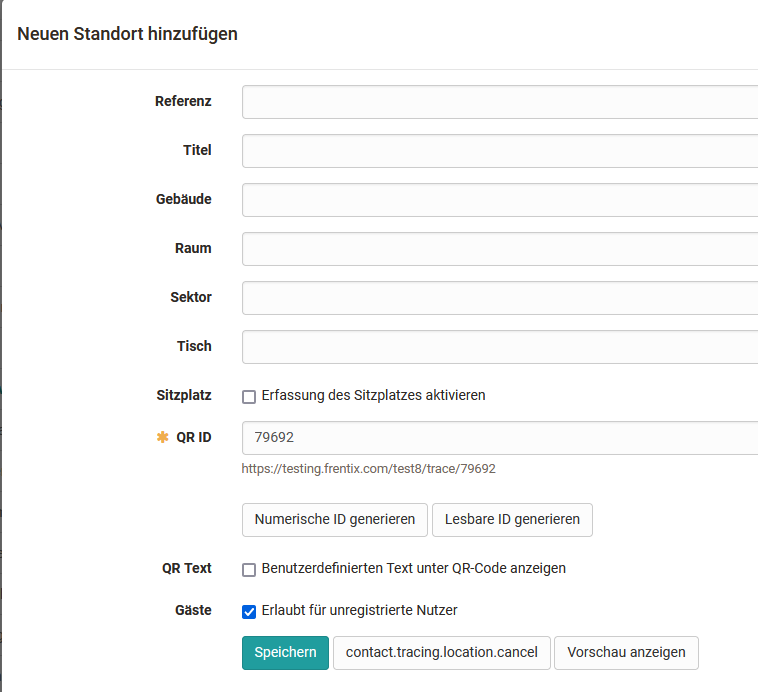Click into the Raum text field
The image size is (758, 692).
pos(500,249)
